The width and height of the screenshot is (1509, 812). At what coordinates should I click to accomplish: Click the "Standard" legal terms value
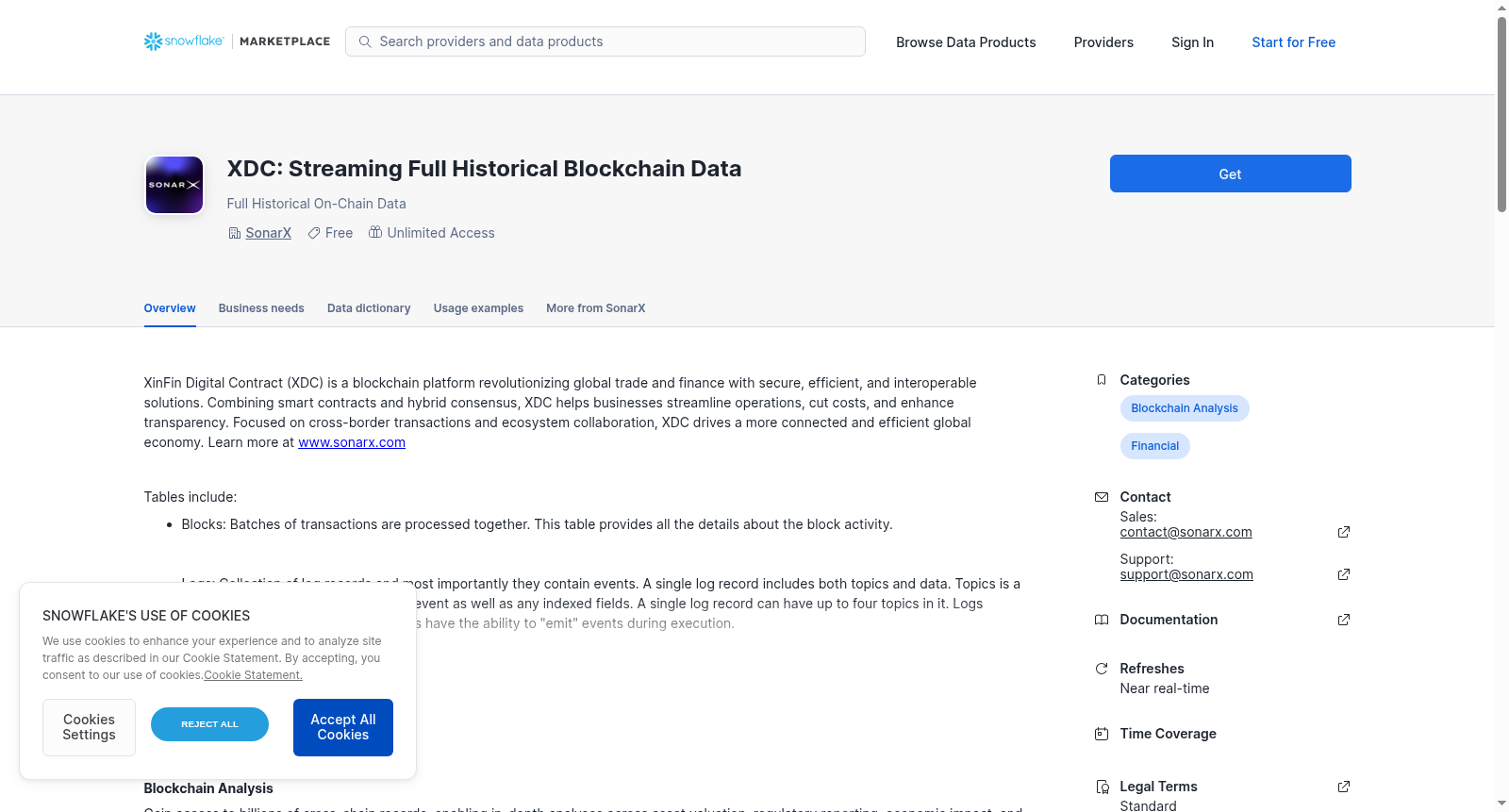[x=1148, y=805]
